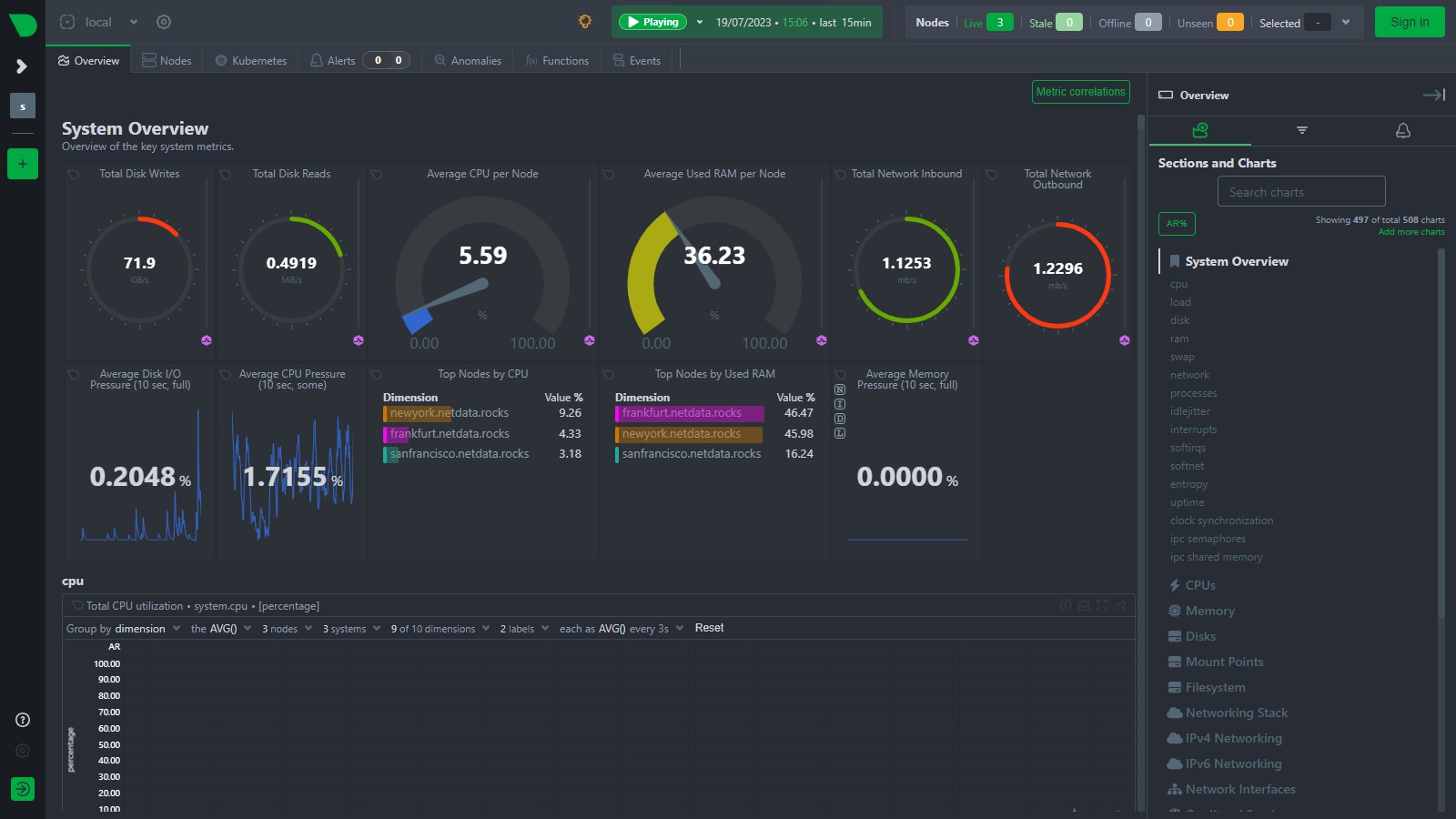1456x819 pixels.
Task: Click the orange lightbulb icon
Action: [x=585, y=22]
